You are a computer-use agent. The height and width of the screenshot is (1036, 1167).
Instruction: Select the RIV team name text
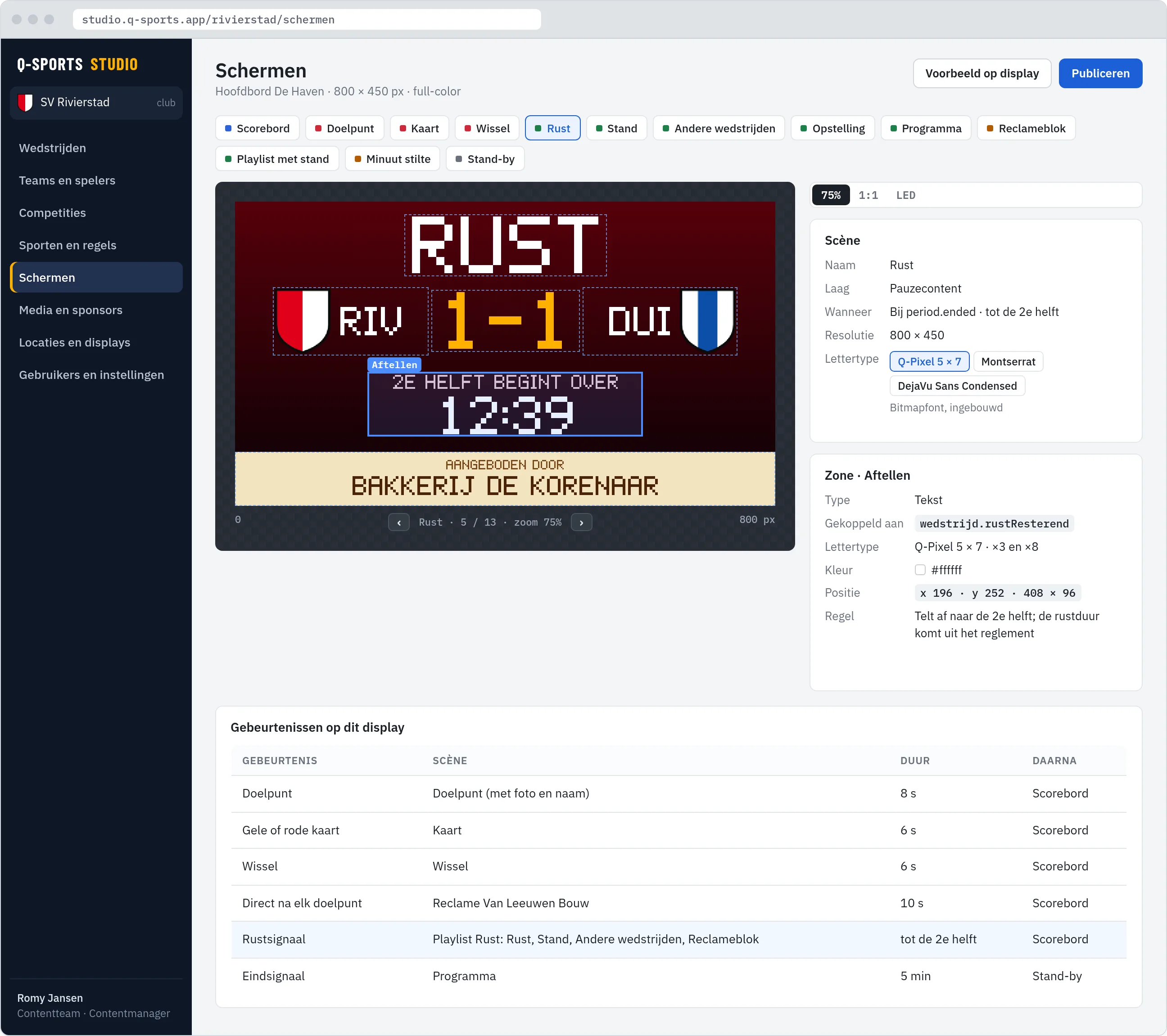(x=371, y=321)
